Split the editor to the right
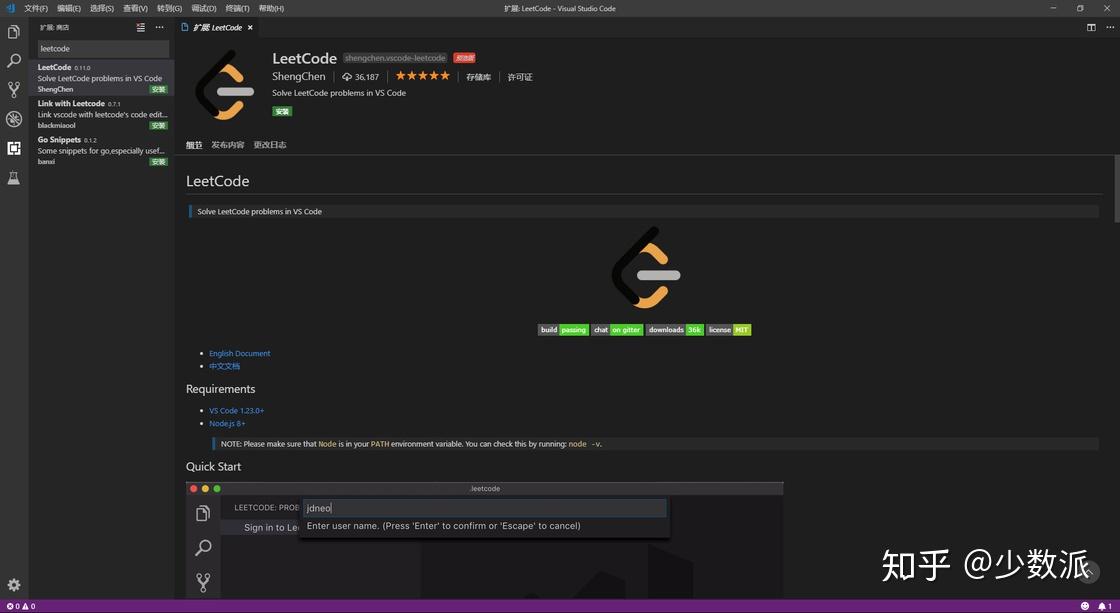The width and height of the screenshot is (1120, 613). pyautogui.click(x=1091, y=27)
